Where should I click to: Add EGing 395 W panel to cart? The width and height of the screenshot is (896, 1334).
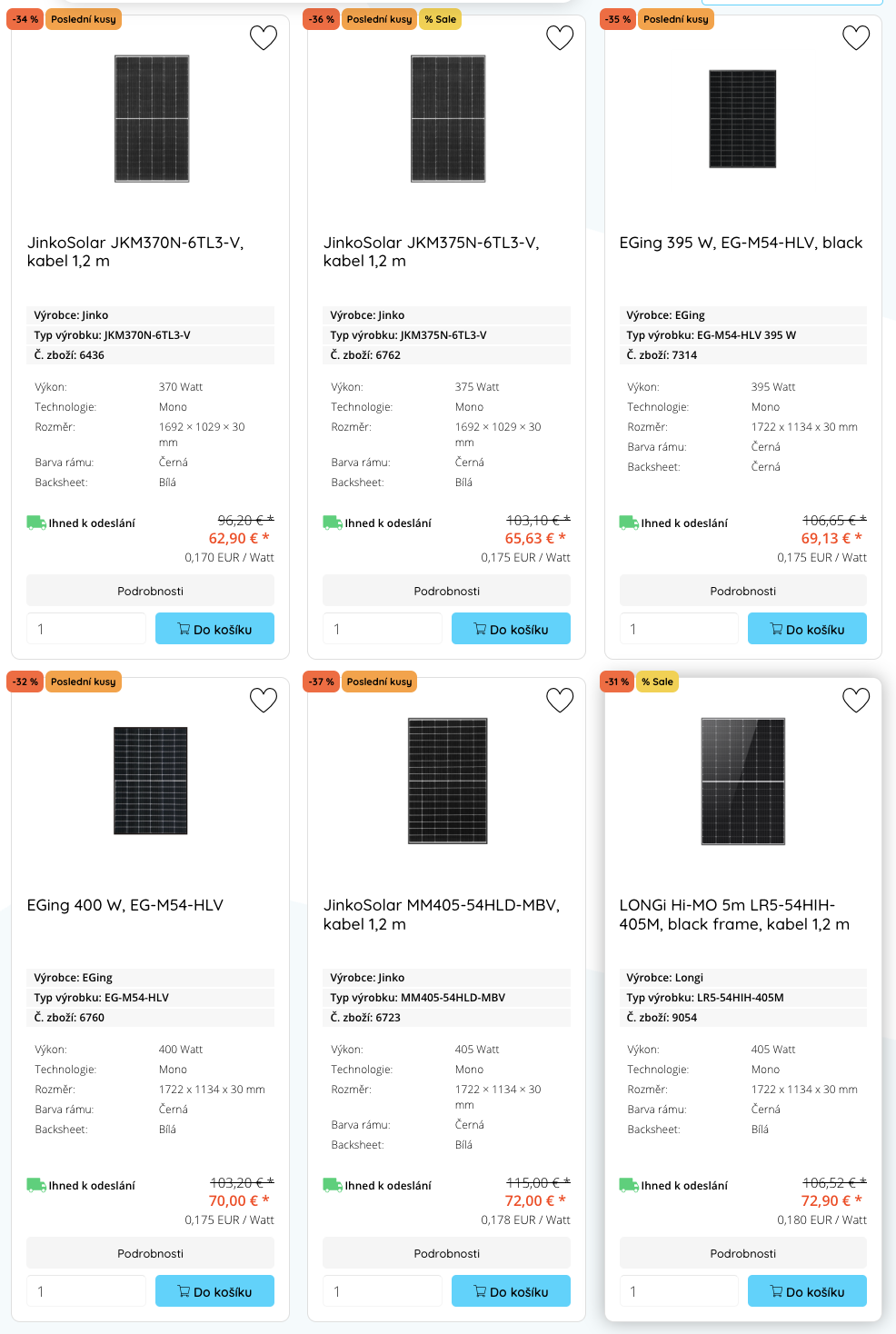807,629
